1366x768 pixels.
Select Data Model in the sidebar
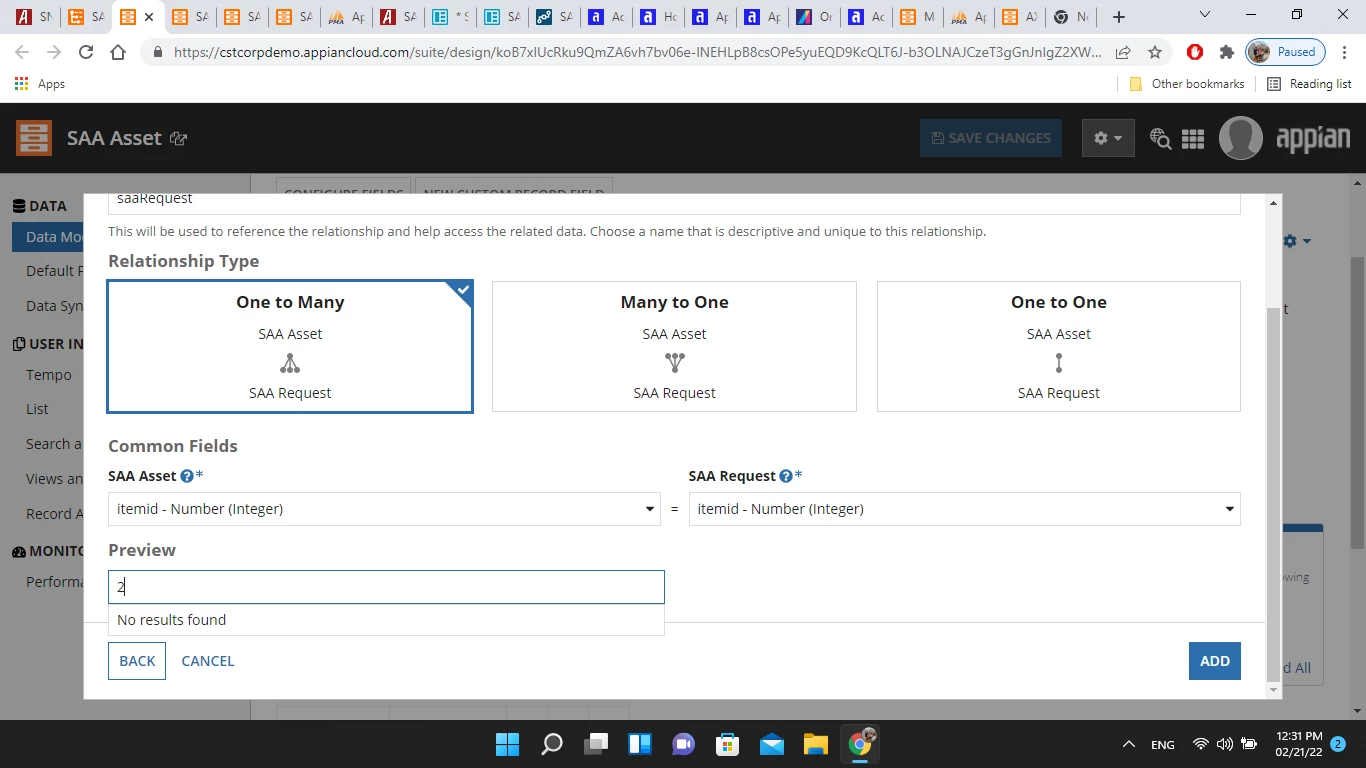(49, 237)
